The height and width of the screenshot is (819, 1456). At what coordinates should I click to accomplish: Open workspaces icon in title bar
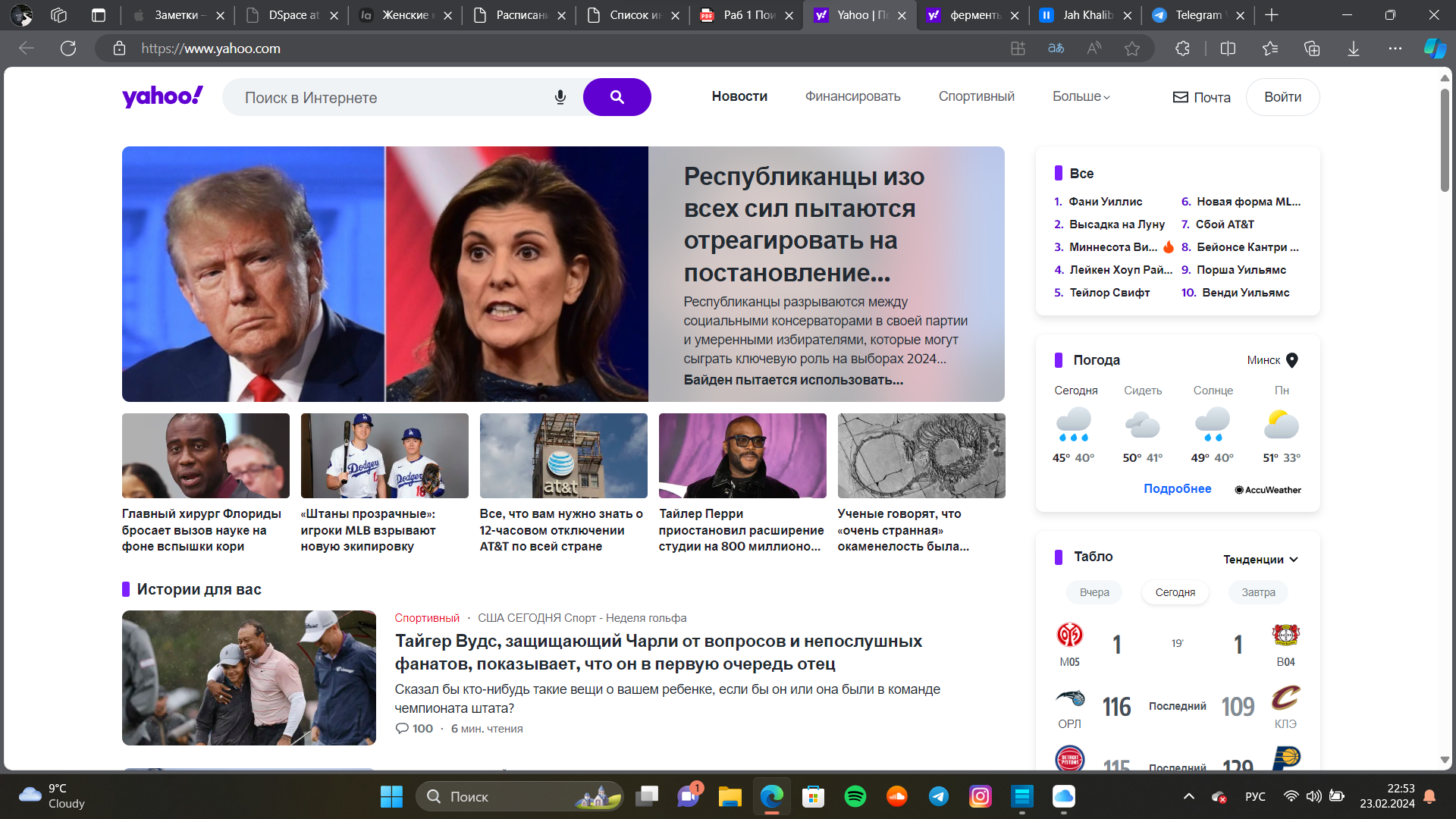click(58, 15)
